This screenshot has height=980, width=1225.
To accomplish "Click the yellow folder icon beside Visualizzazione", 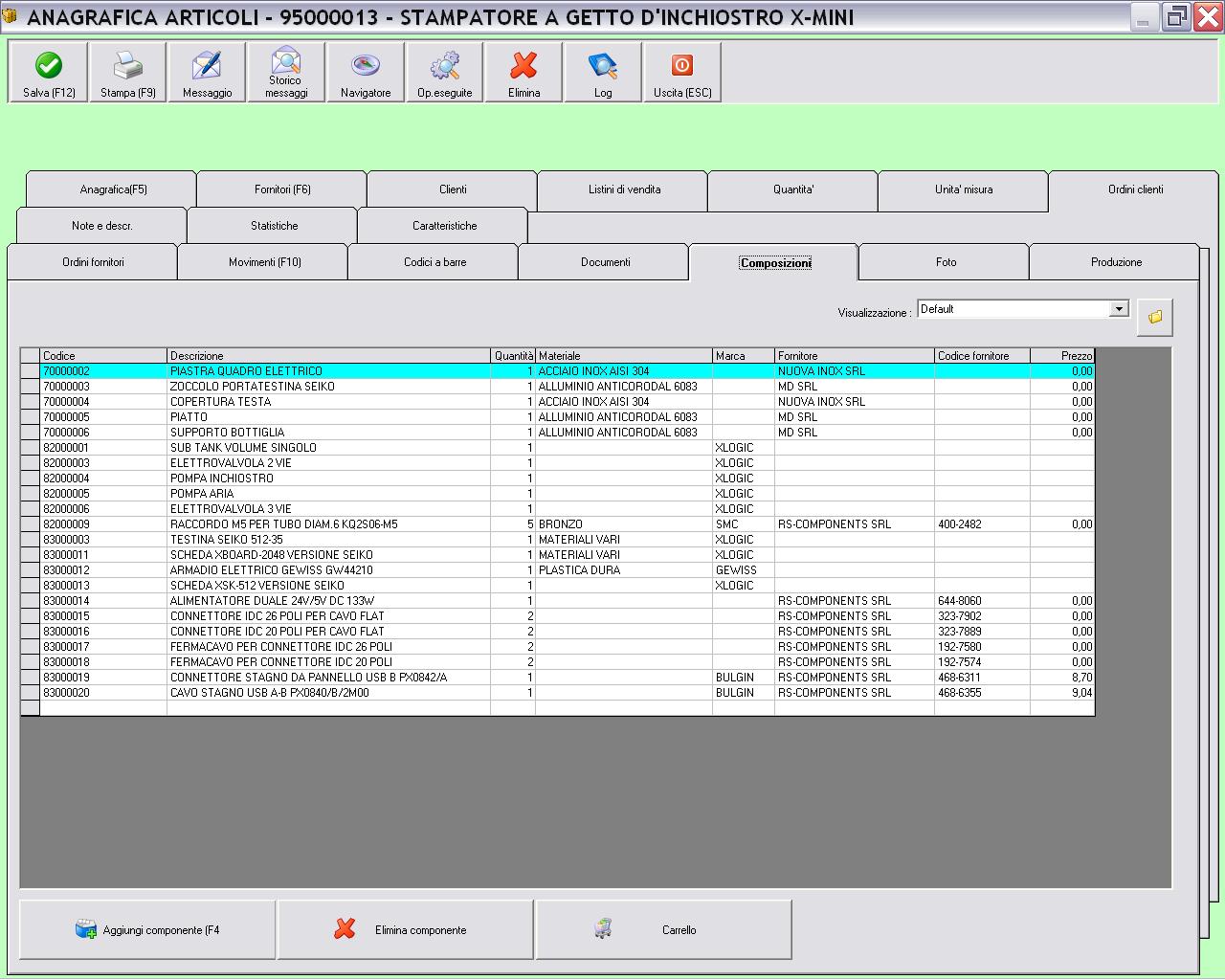I will (1155, 317).
